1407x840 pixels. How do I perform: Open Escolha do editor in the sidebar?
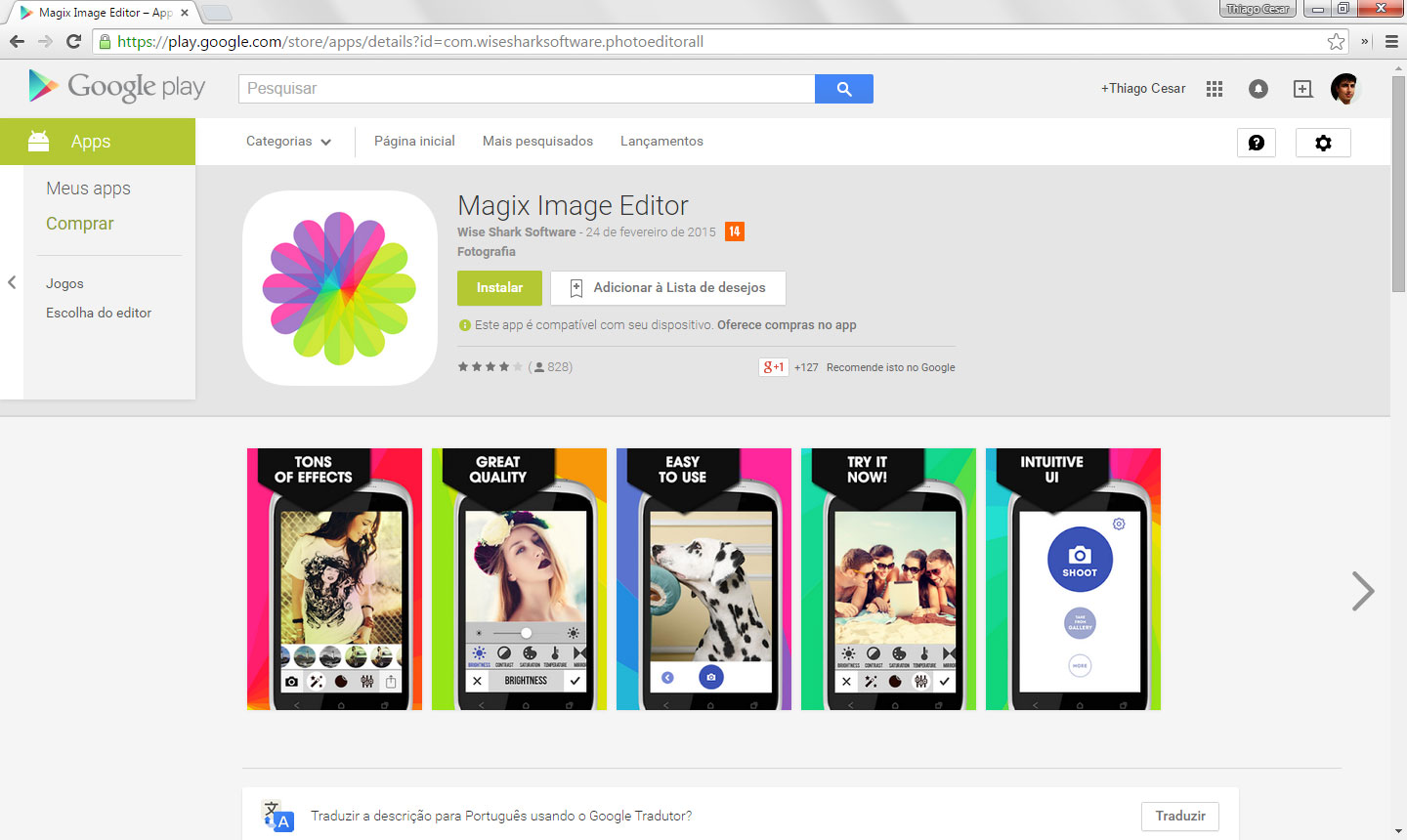pos(99,313)
